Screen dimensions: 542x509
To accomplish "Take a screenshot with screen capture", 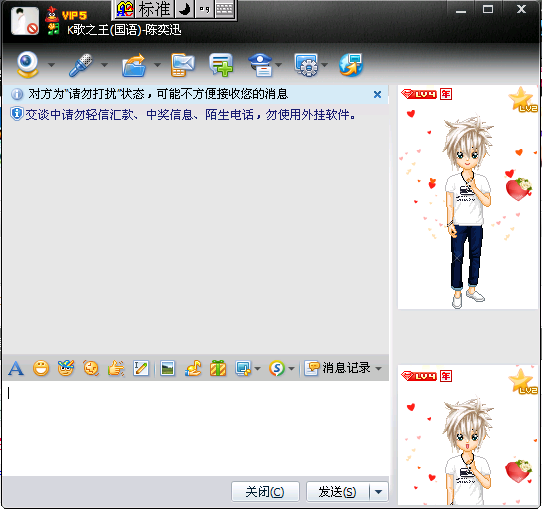I will point(243,368).
